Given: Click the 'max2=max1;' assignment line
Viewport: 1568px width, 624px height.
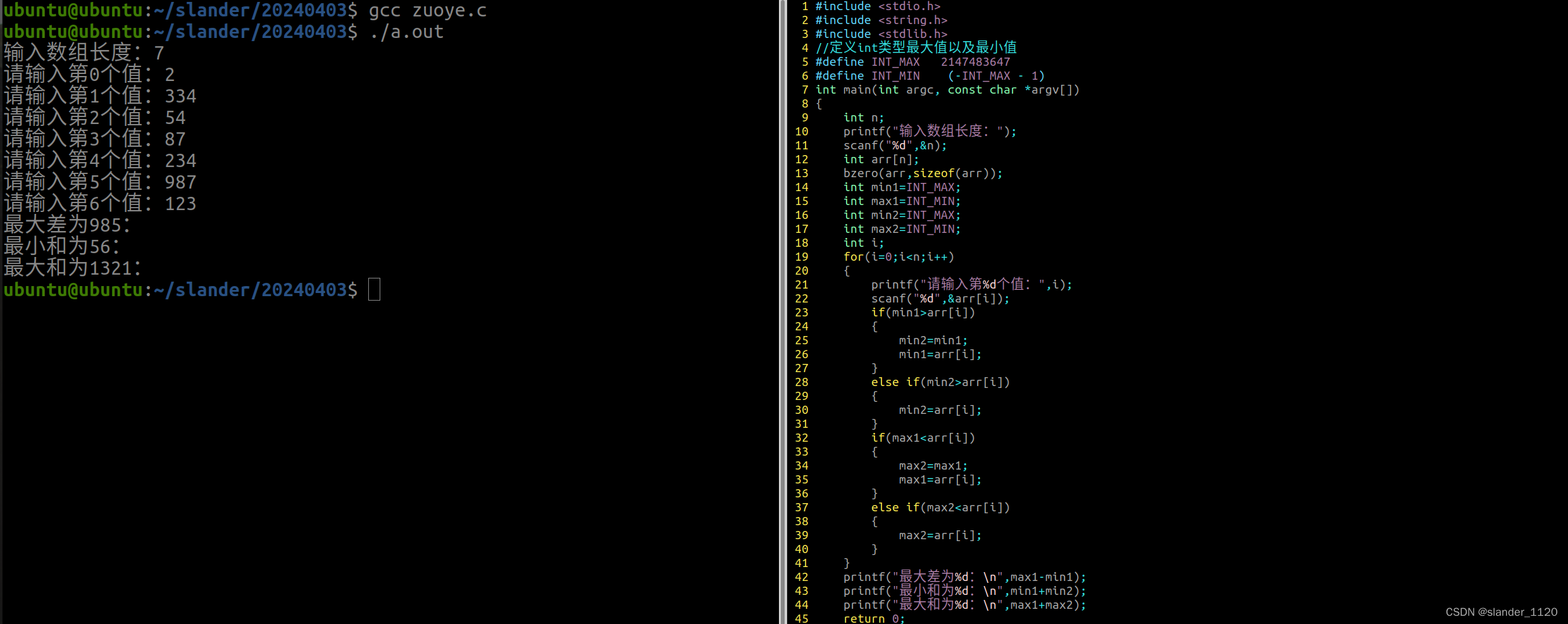Looking at the screenshot, I should tap(933, 466).
